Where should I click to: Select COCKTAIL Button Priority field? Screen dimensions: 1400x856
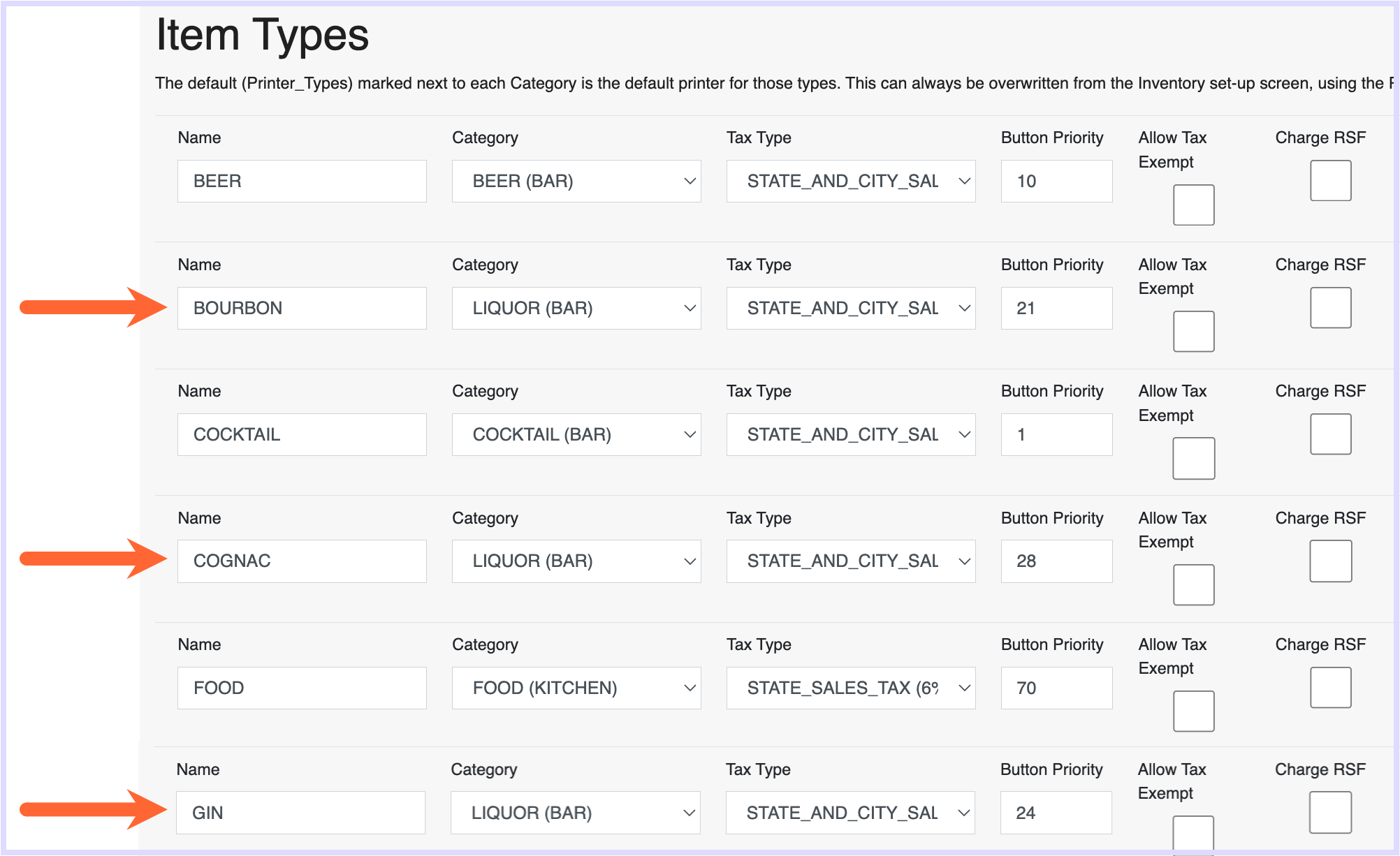pos(1056,434)
